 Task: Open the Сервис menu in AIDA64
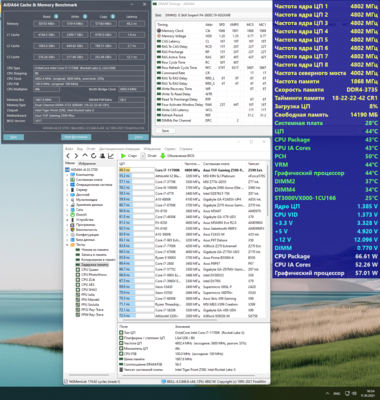170,149
